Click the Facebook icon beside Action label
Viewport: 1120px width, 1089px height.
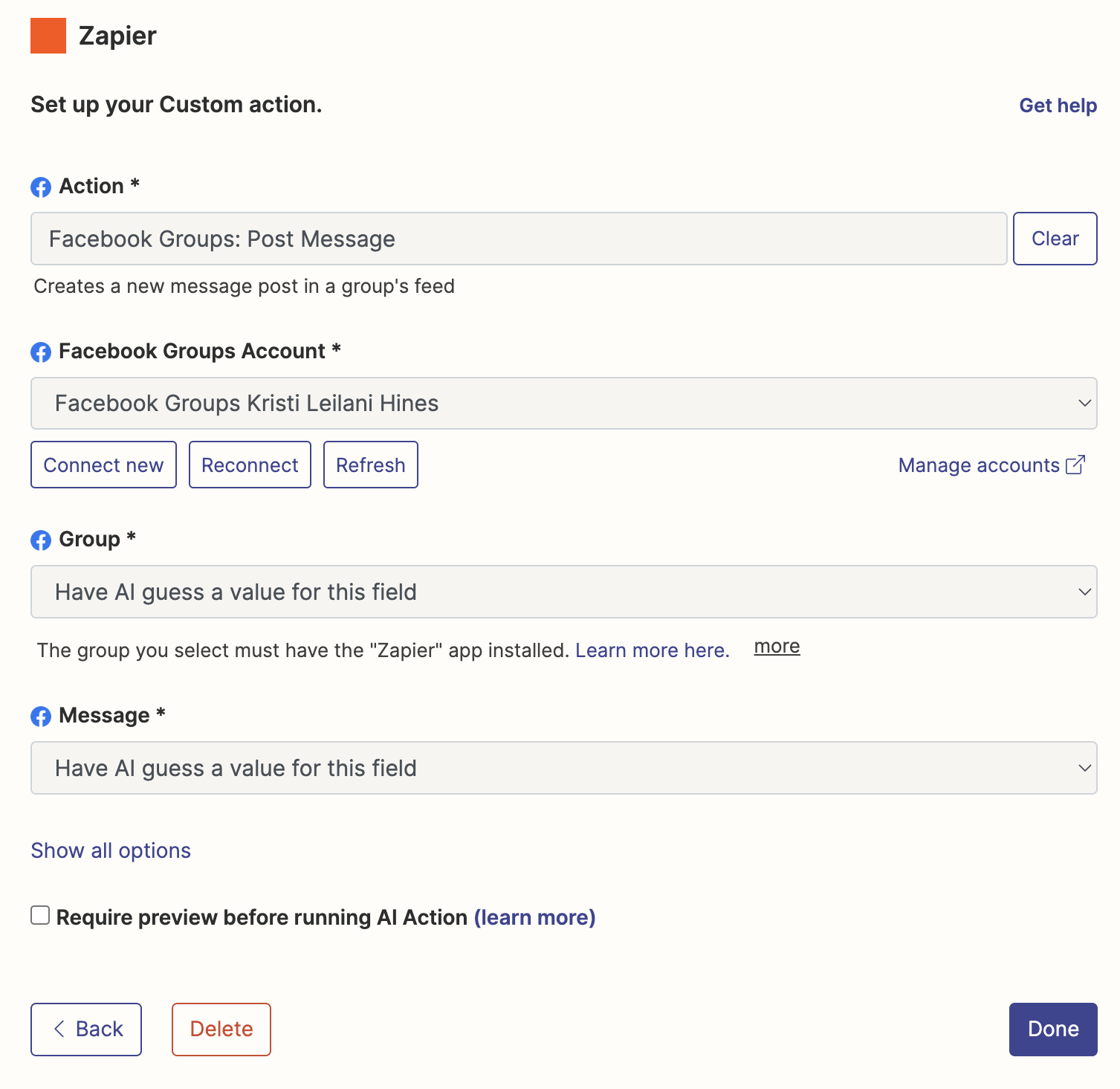[41, 187]
